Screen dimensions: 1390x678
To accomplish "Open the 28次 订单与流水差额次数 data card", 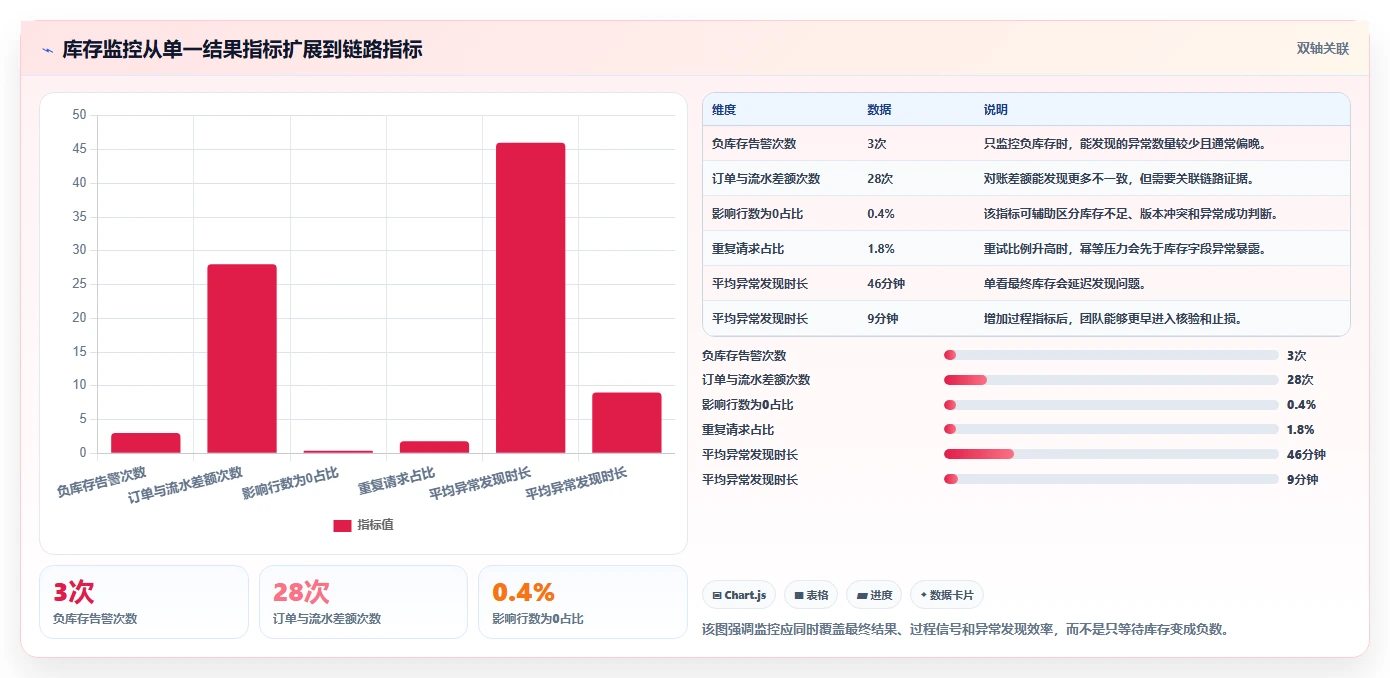I will pos(363,602).
